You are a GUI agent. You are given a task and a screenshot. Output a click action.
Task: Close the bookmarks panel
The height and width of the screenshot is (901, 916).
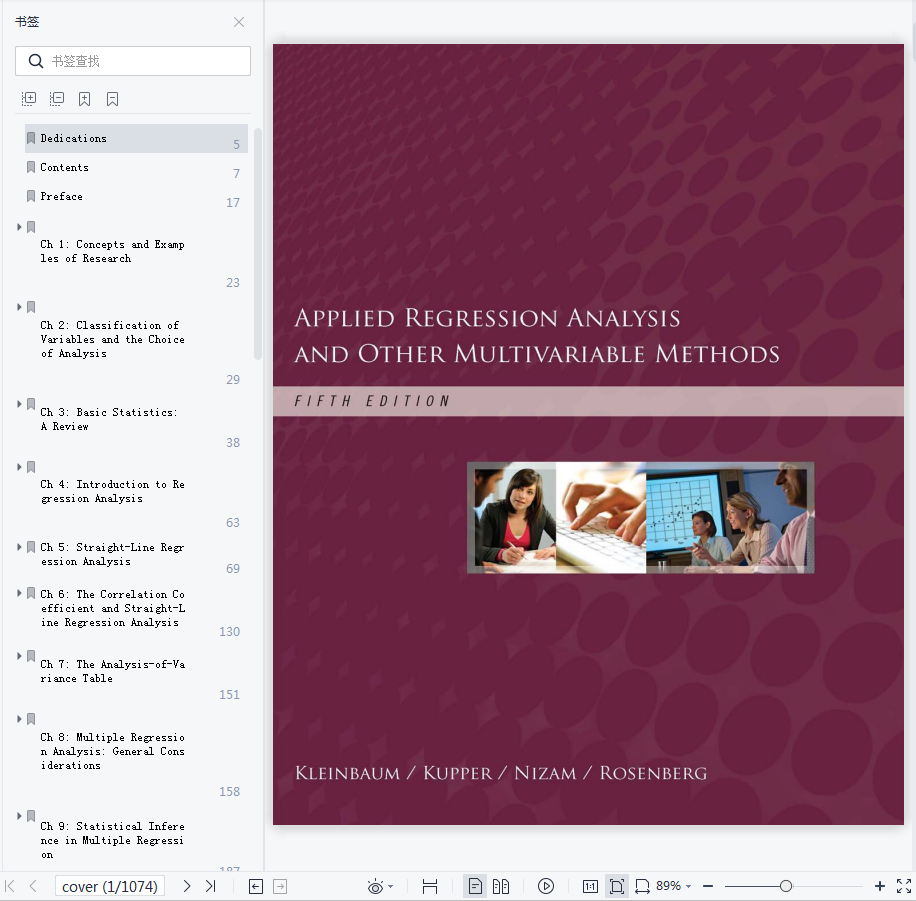click(238, 22)
